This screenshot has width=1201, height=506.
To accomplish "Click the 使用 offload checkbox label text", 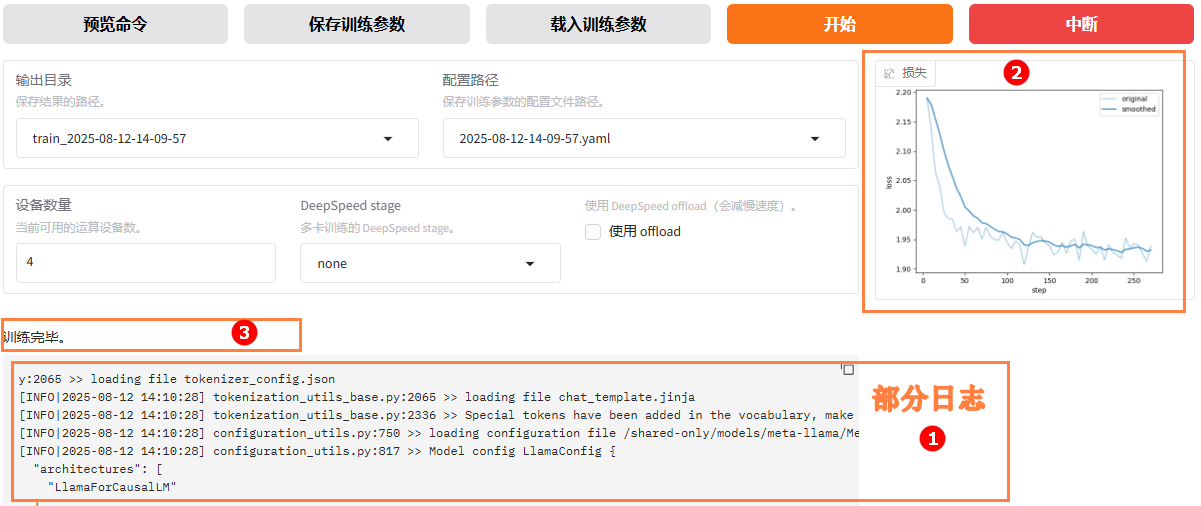I will [x=645, y=232].
